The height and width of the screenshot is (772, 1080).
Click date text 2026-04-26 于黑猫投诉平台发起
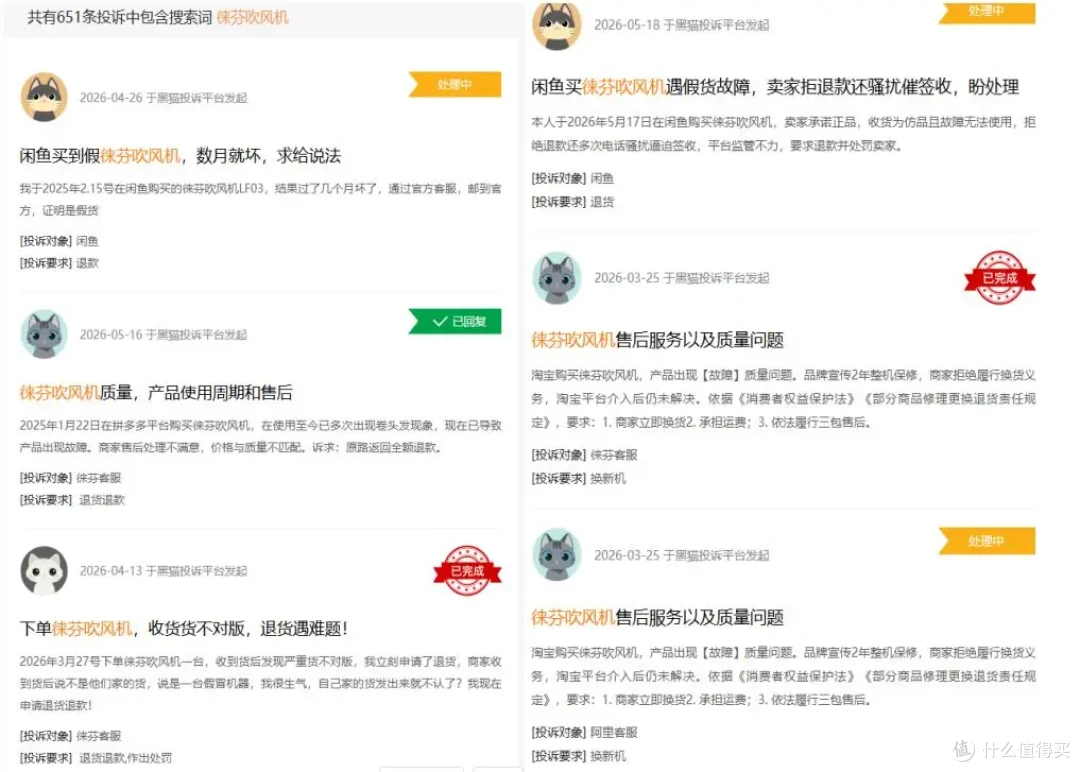[163, 98]
